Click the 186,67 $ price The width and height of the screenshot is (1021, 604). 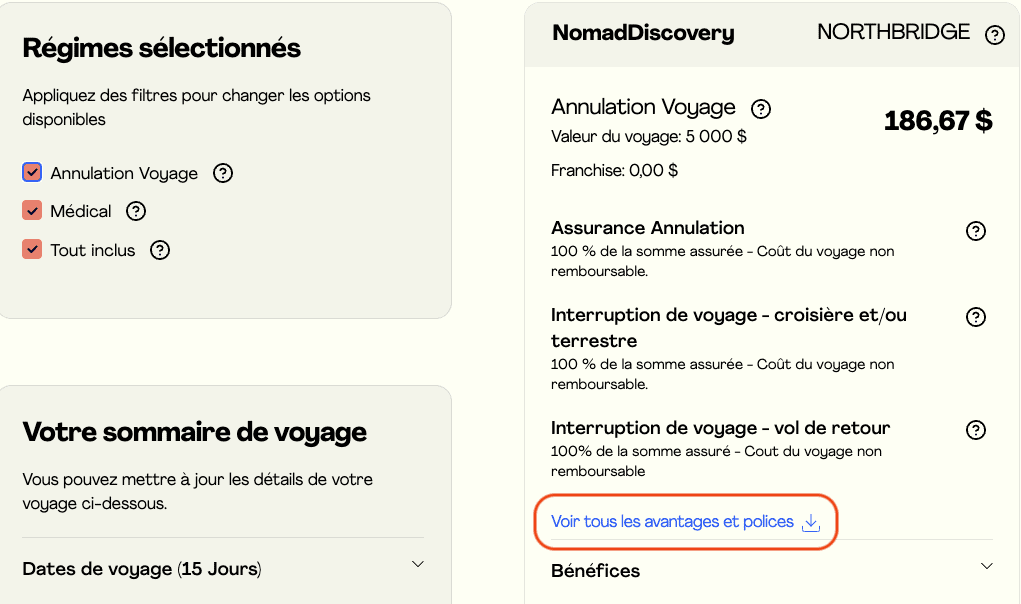tap(937, 121)
